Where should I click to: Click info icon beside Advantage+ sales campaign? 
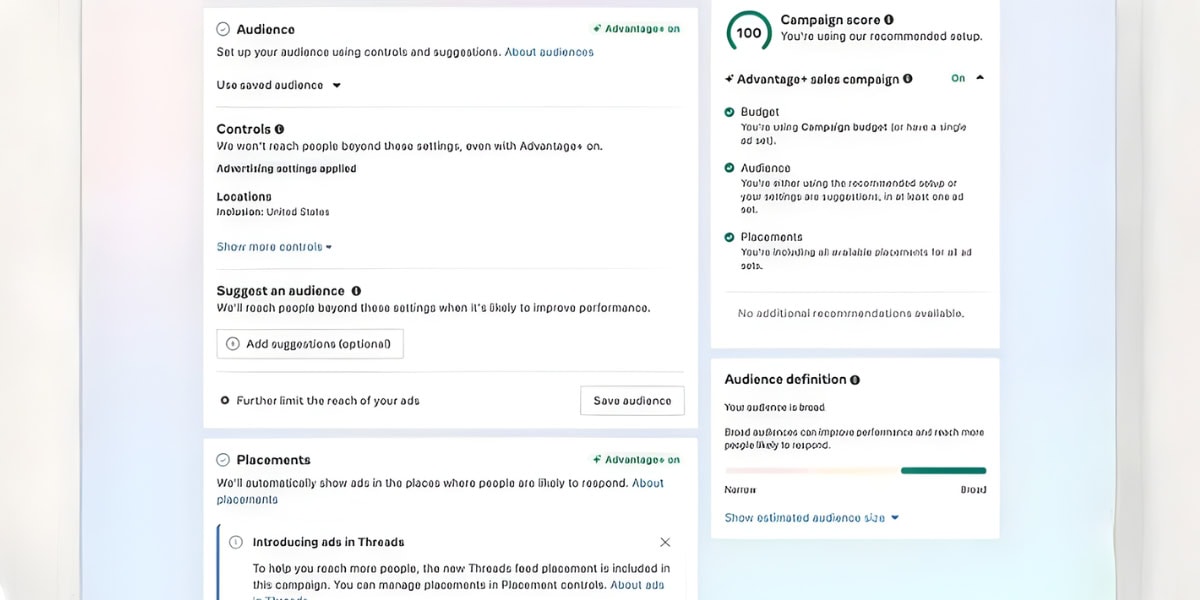pos(908,79)
